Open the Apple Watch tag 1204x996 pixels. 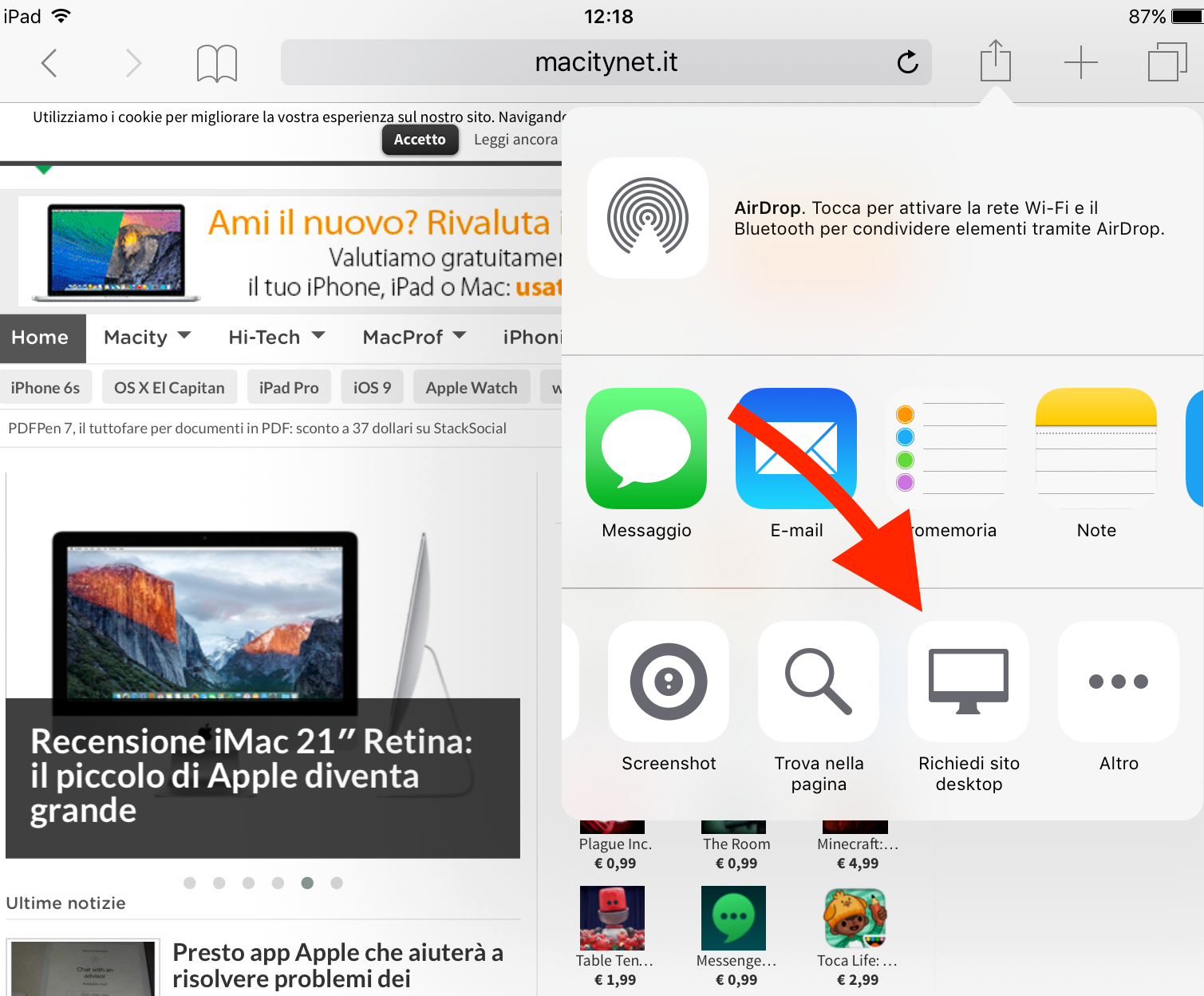coord(472,388)
